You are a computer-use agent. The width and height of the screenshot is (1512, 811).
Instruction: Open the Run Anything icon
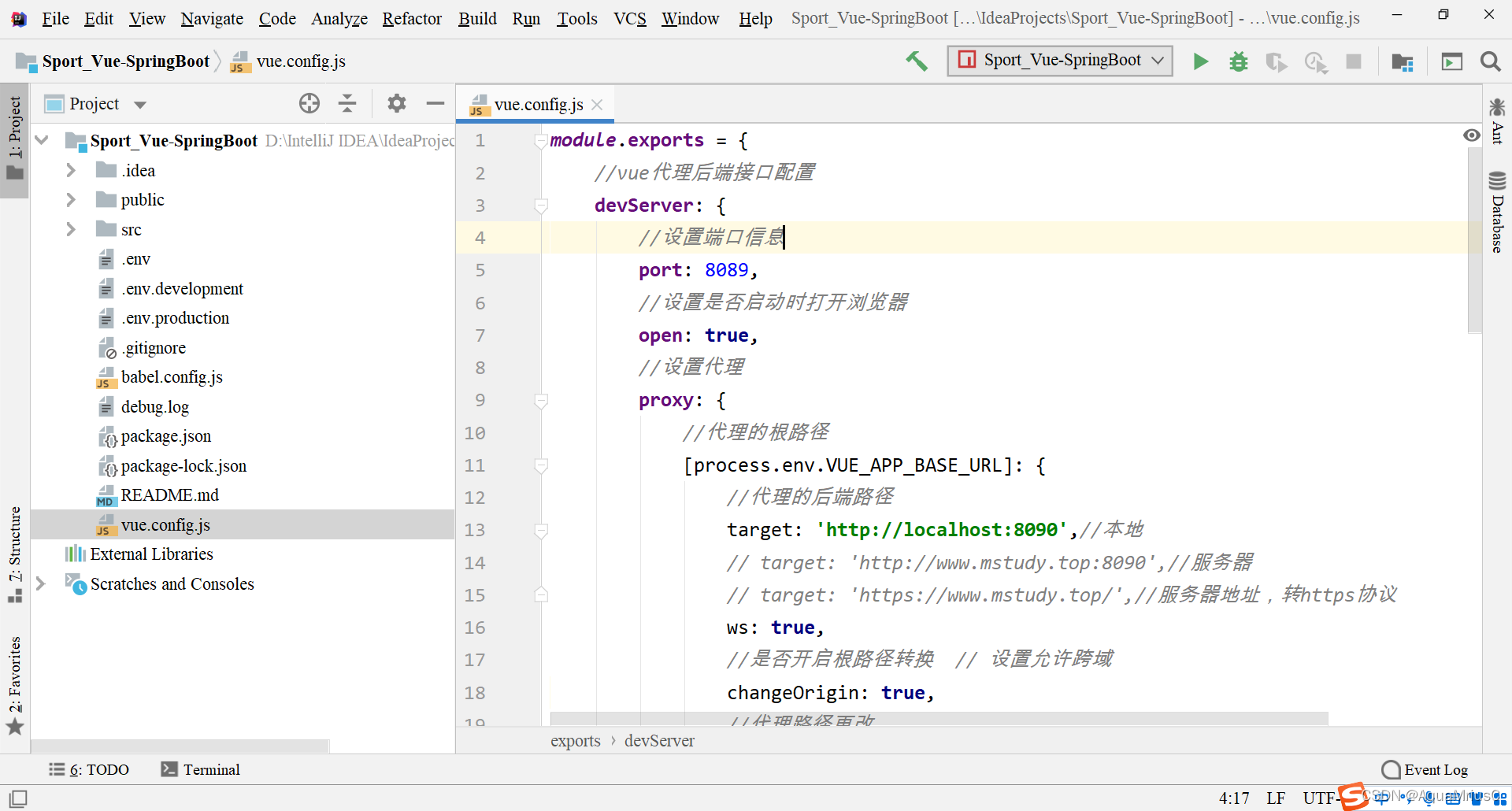click(x=1451, y=61)
